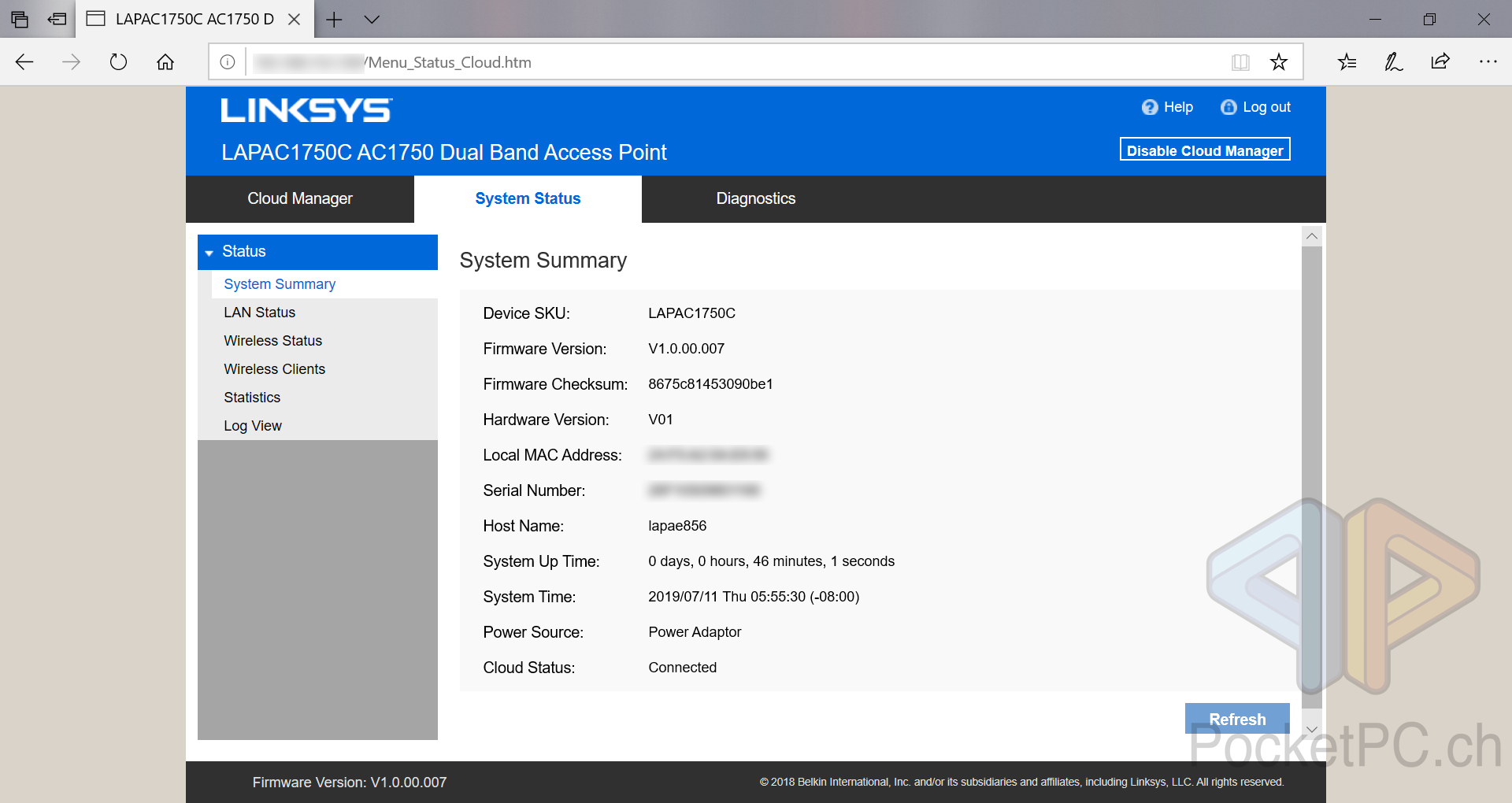Open Wireless Clients in sidebar
This screenshot has width=1512, height=803.
(x=274, y=369)
